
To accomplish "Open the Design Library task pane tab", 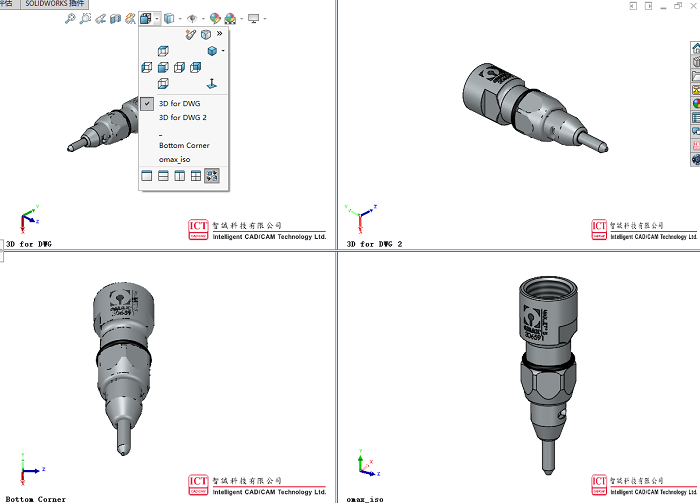I will point(696,62).
